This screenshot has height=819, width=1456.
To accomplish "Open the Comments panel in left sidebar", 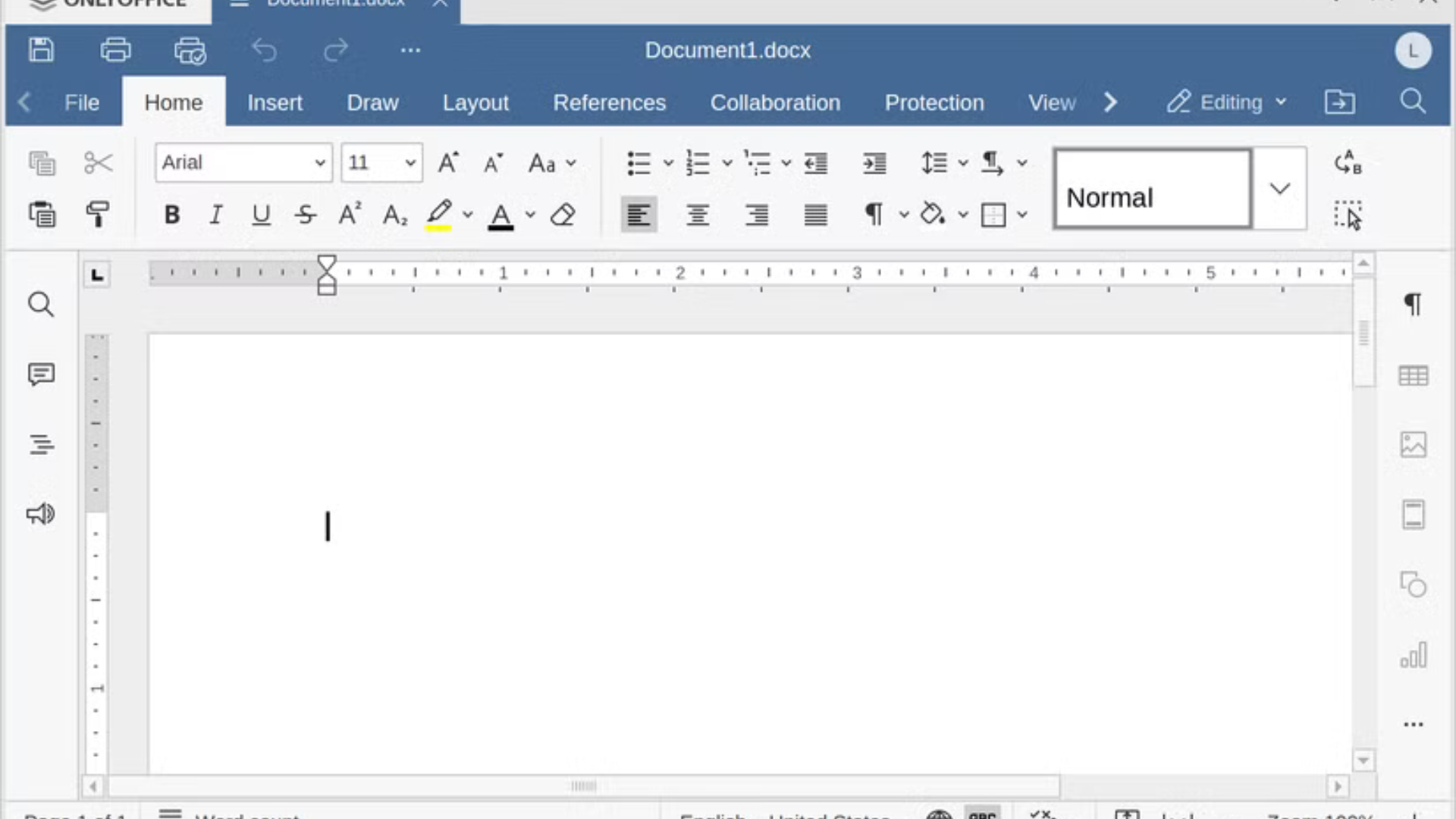I will point(41,374).
